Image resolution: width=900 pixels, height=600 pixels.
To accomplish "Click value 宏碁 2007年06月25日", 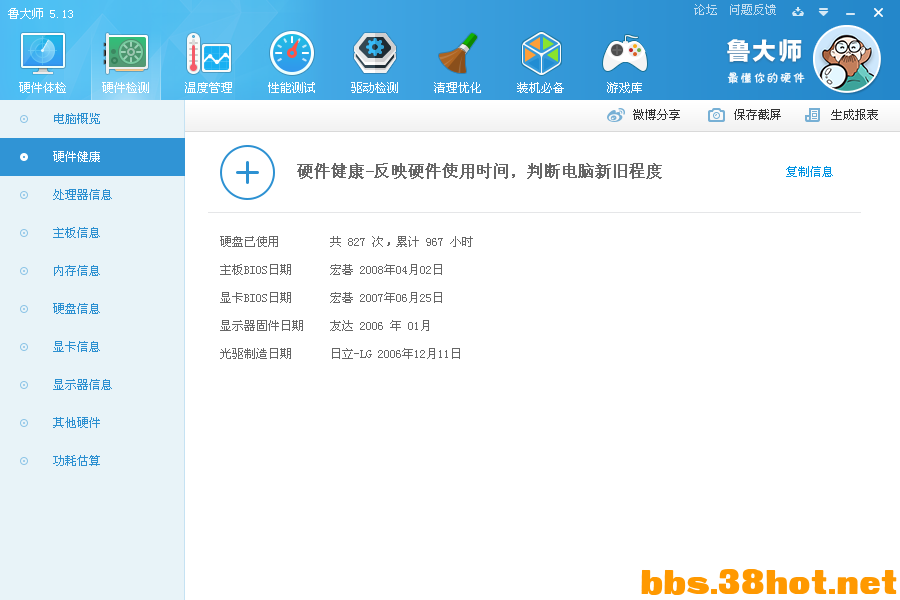I will (386, 298).
